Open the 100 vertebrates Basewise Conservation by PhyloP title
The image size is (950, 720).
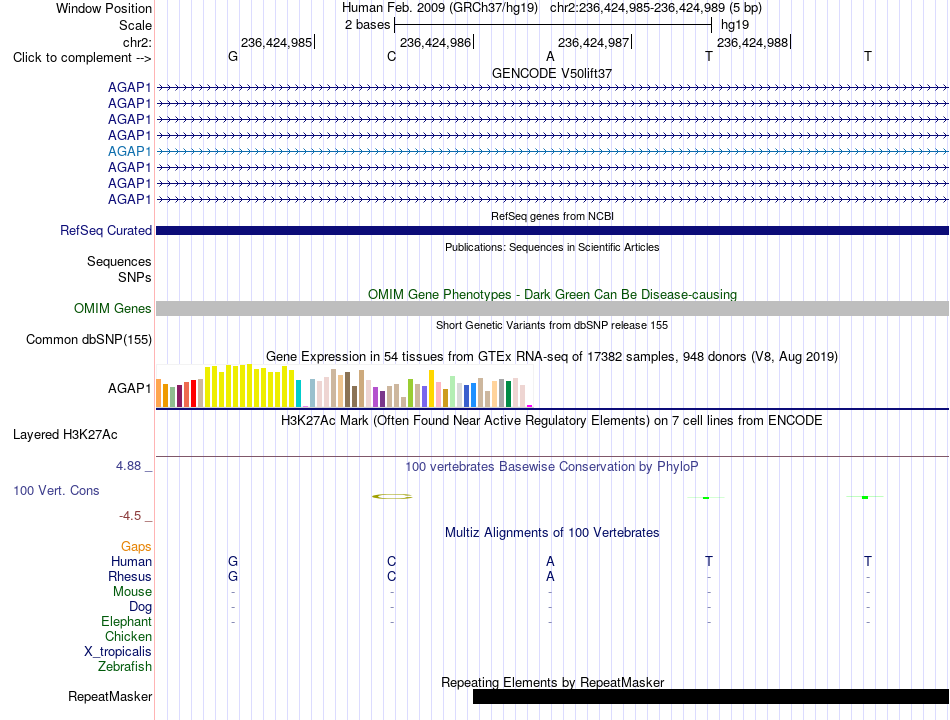click(552, 467)
